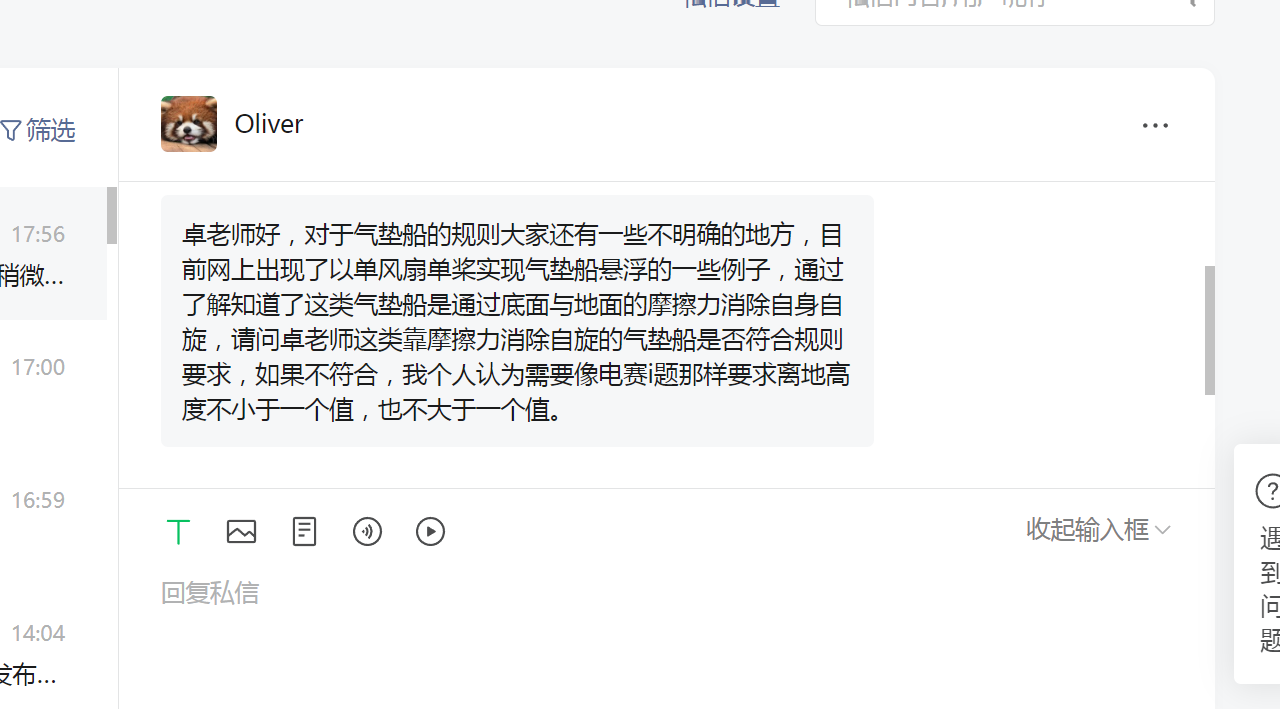This screenshot has height=710, width=1280.
Task: Open Oliver's red panda avatar
Action: click(189, 124)
